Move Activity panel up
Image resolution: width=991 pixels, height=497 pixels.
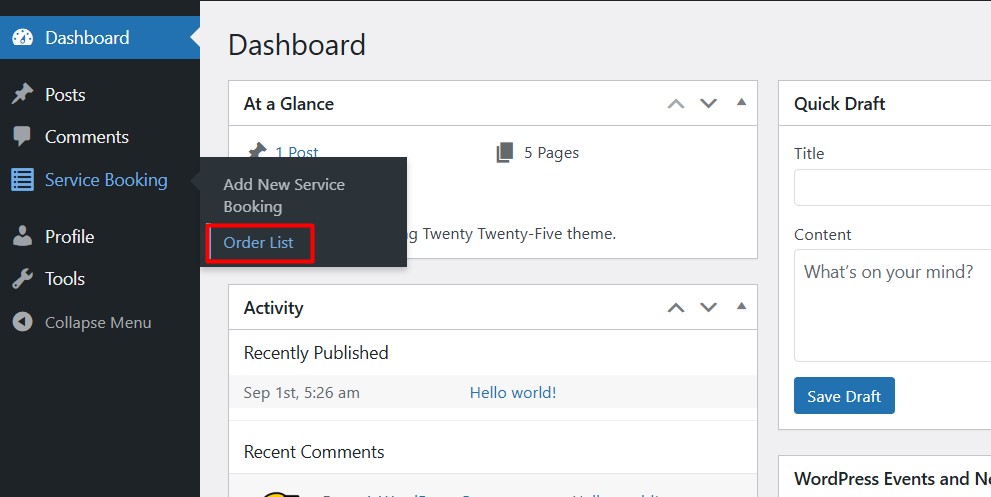[676, 307]
